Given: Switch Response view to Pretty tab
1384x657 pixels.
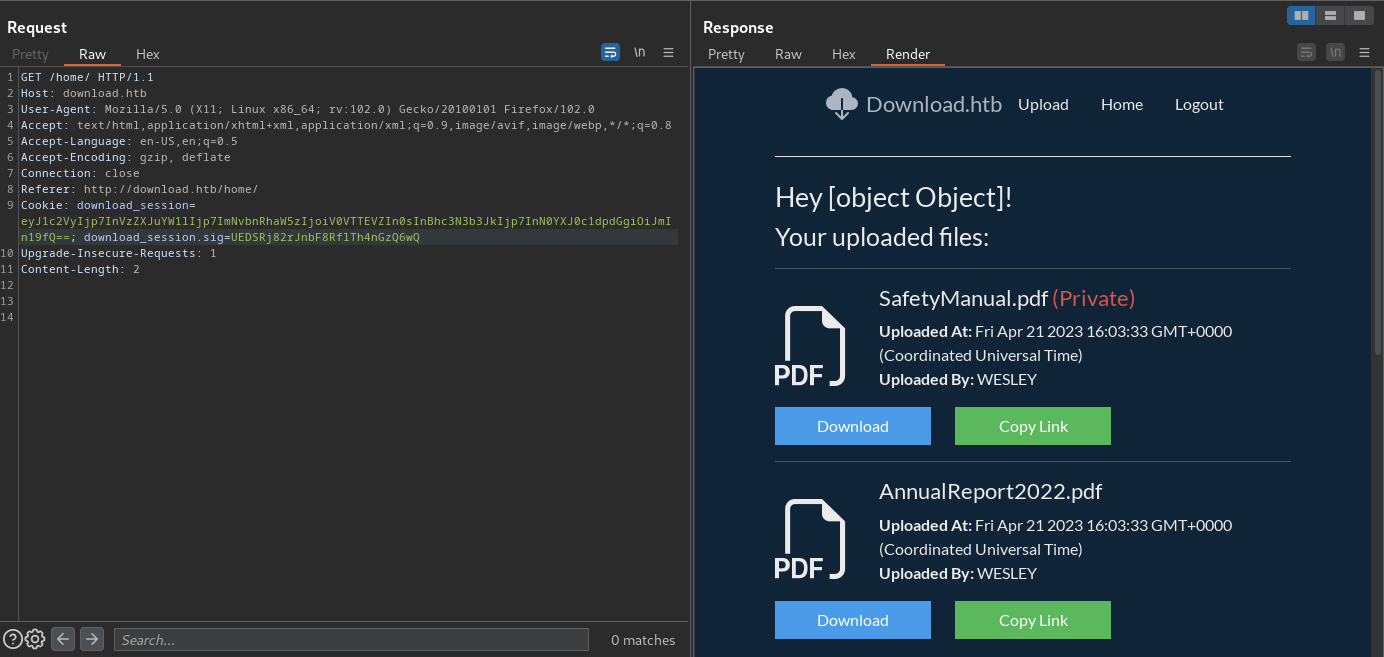Looking at the screenshot, I should point(726,54).
